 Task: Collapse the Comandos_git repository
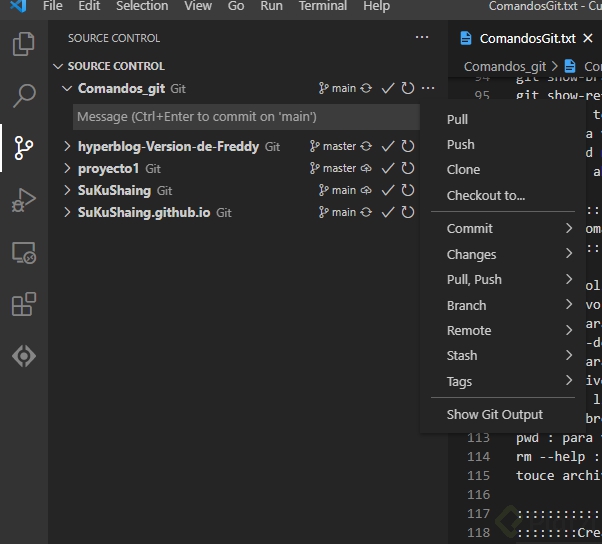point(67,89)
